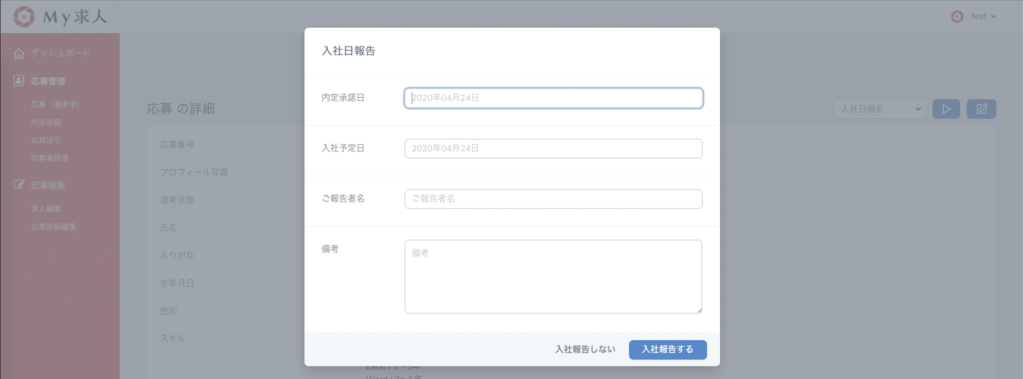Click the 応募 の詳細 heading
1024x379 pixels.
[x=181, y=109]
